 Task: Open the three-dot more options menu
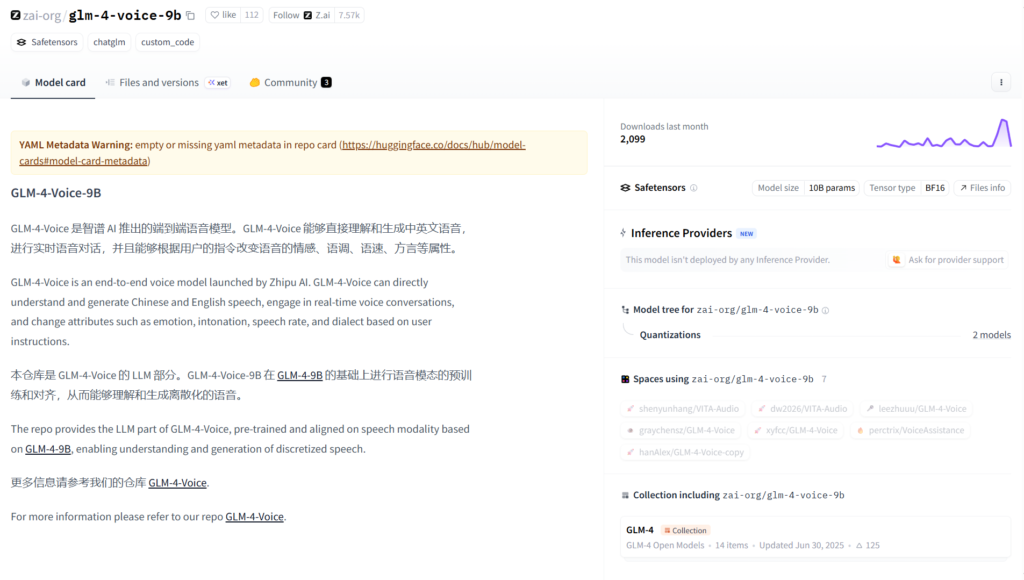pyautogui.click(x=1000, y=83)
